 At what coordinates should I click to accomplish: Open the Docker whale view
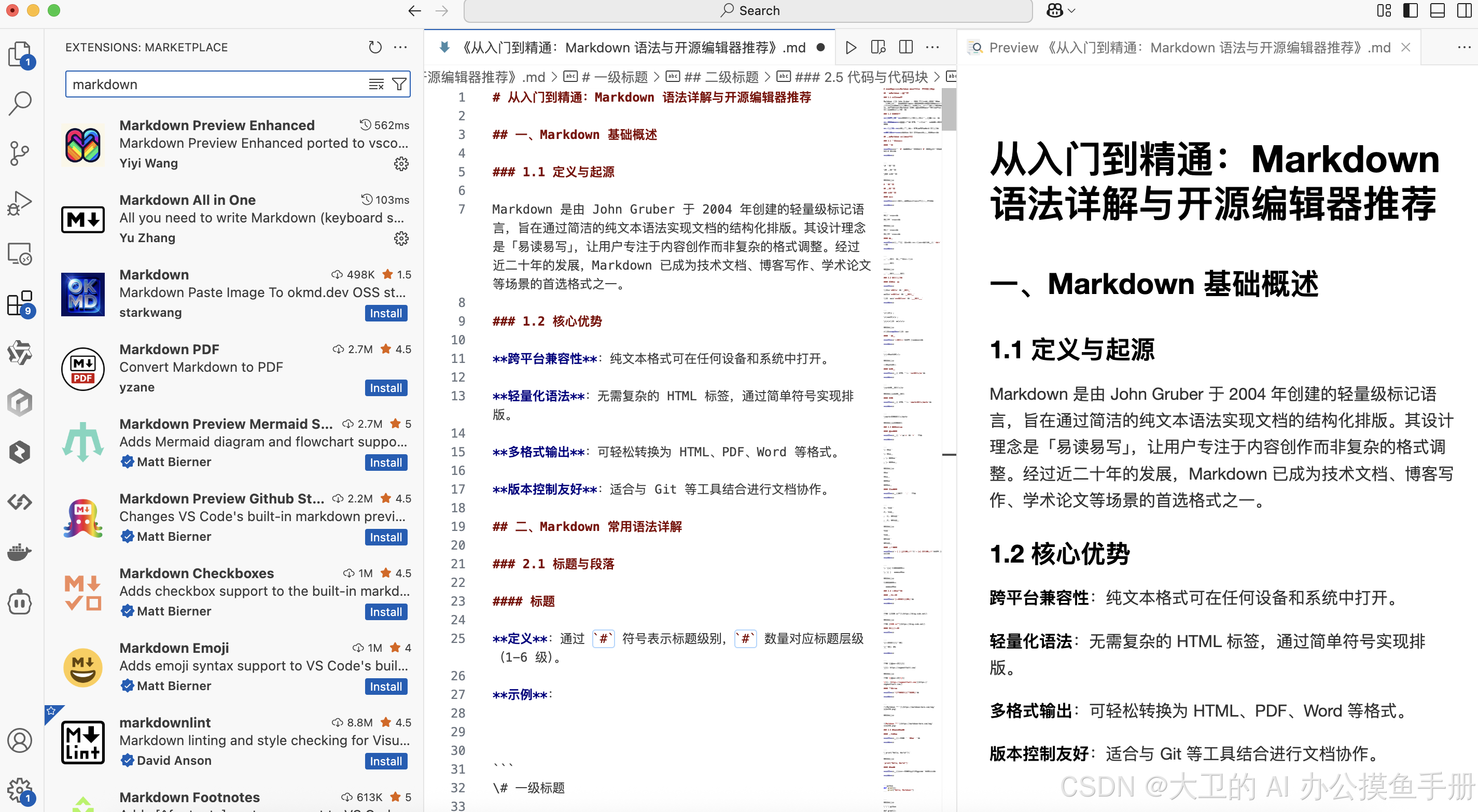(20, 553)
